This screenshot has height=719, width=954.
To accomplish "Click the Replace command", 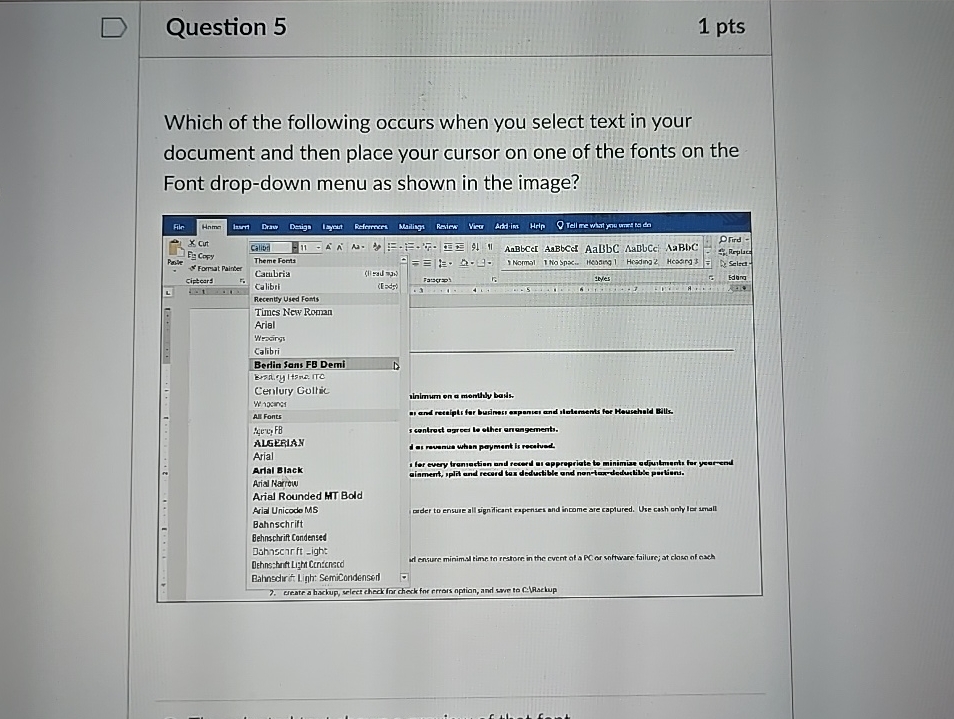I will (x=737, y=251).
